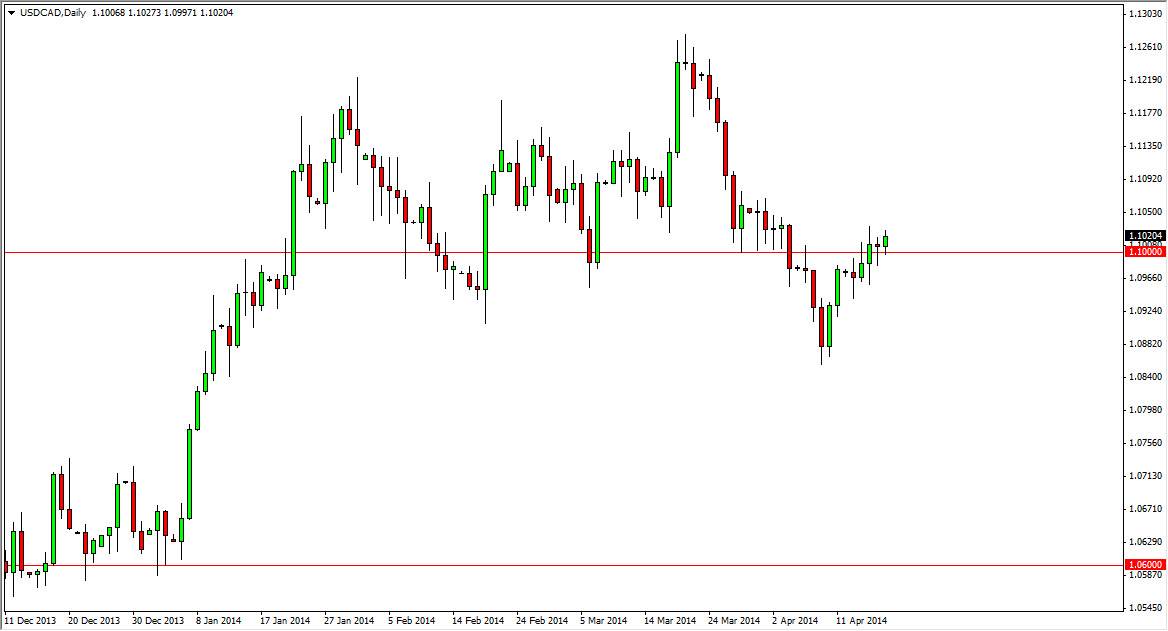Click the red 1.10000 price label on axis

(1143, 252)
